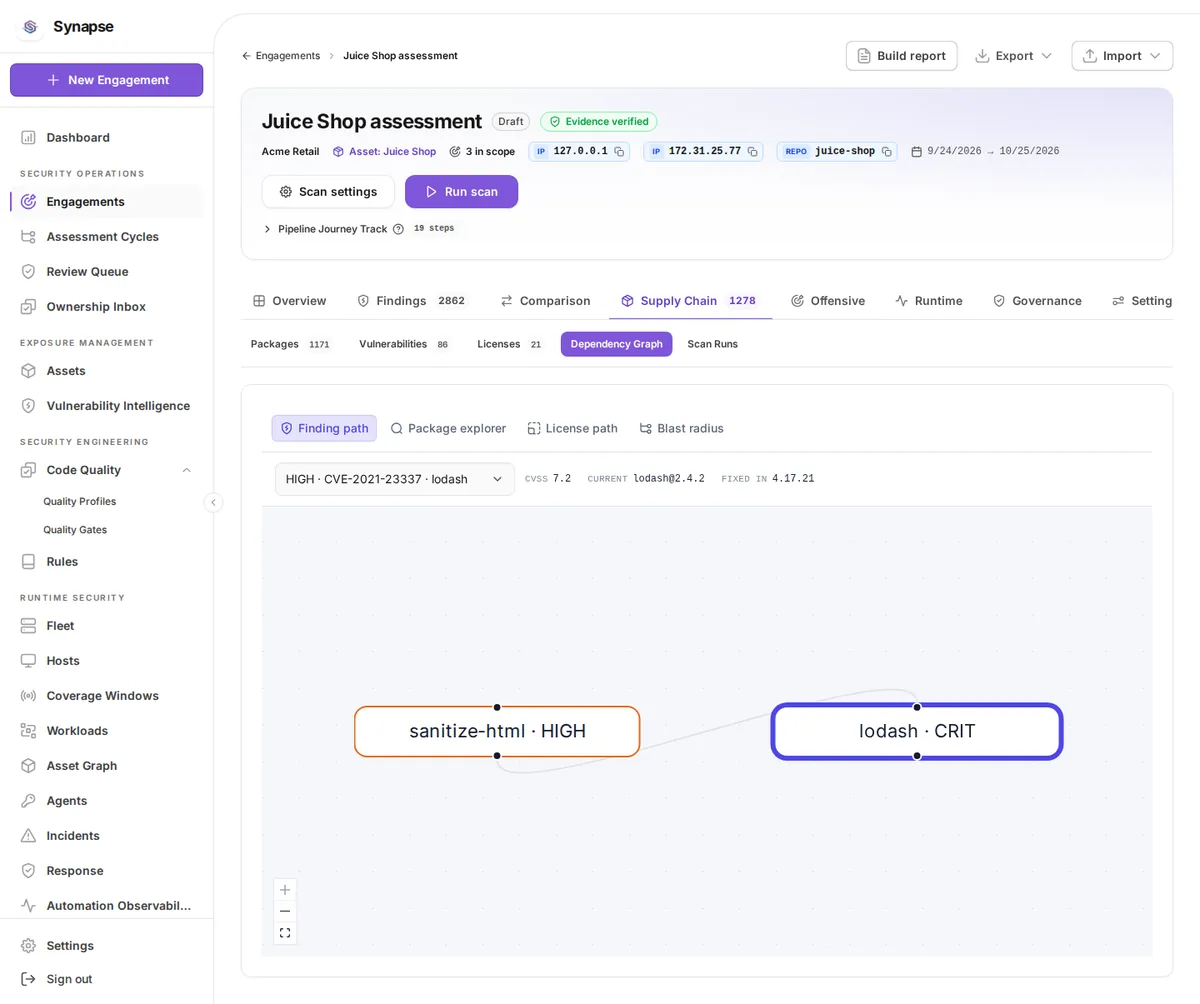Open Quality Profiles
This screenshot has height=1004, width=1200.
tap(80, 501)
